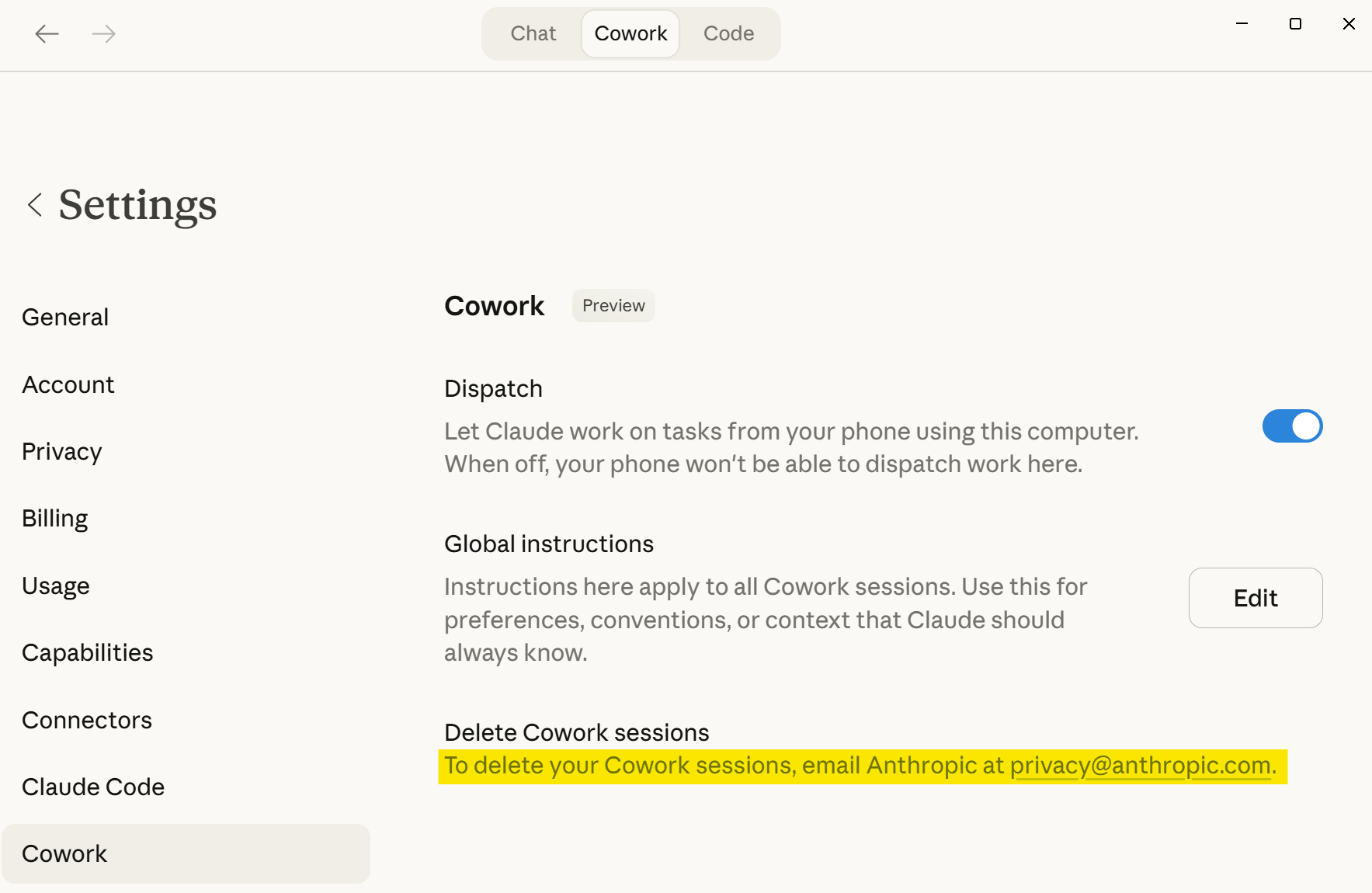Click the chevron beside Settings heading
Image resolution: width=1372 pixels, height=893 pixels.
pyautogui.click(x=34, y=205)
